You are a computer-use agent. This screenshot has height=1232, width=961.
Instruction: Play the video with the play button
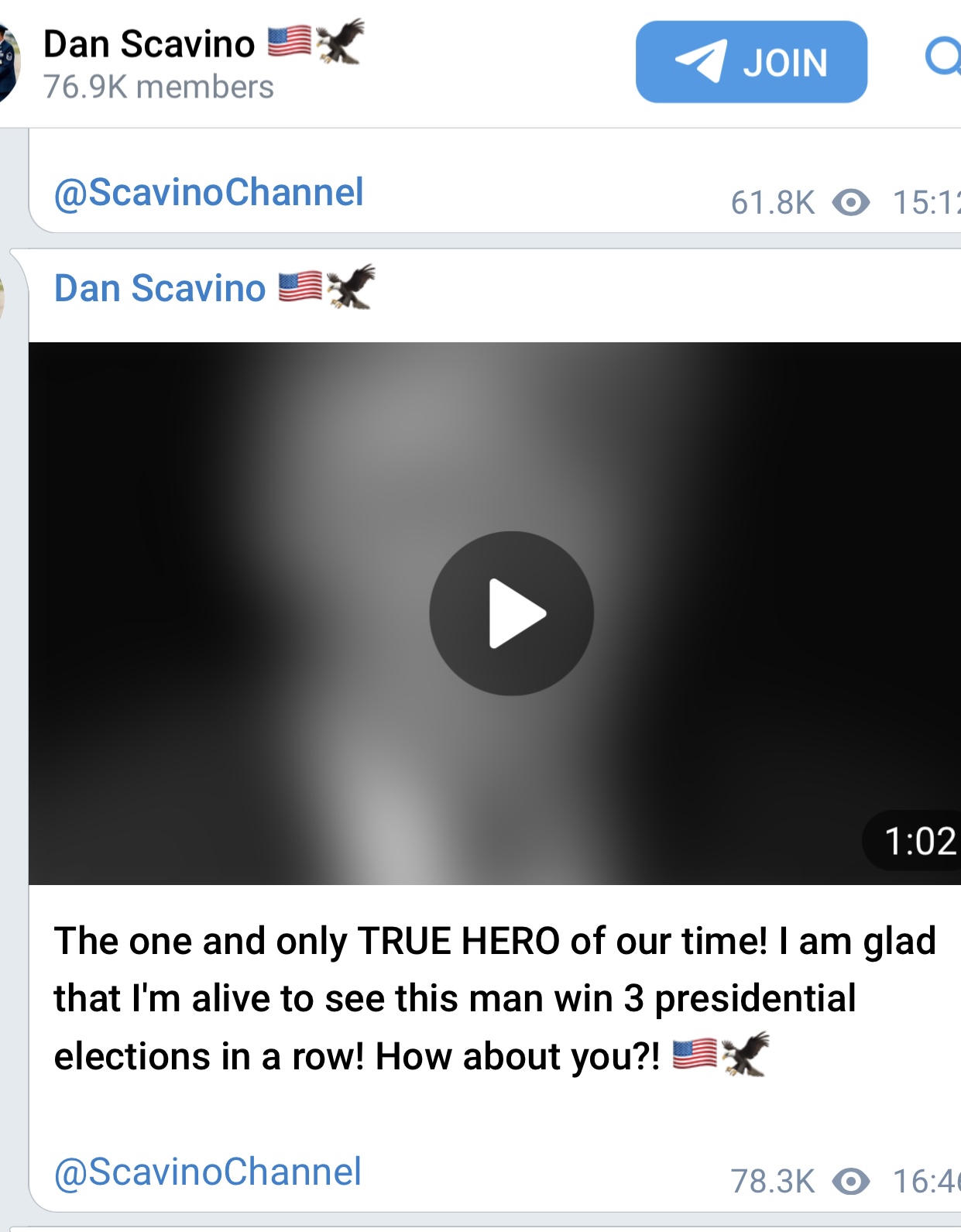pos(511,613)
